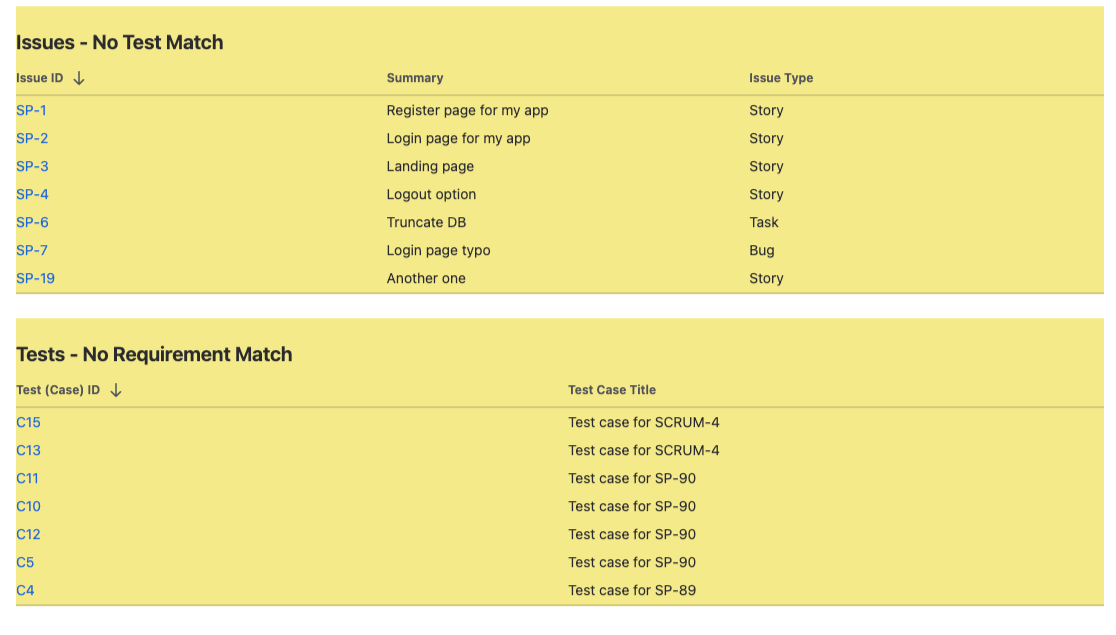
Task: Open issue link SP-2
Action: tap(32, 138)
